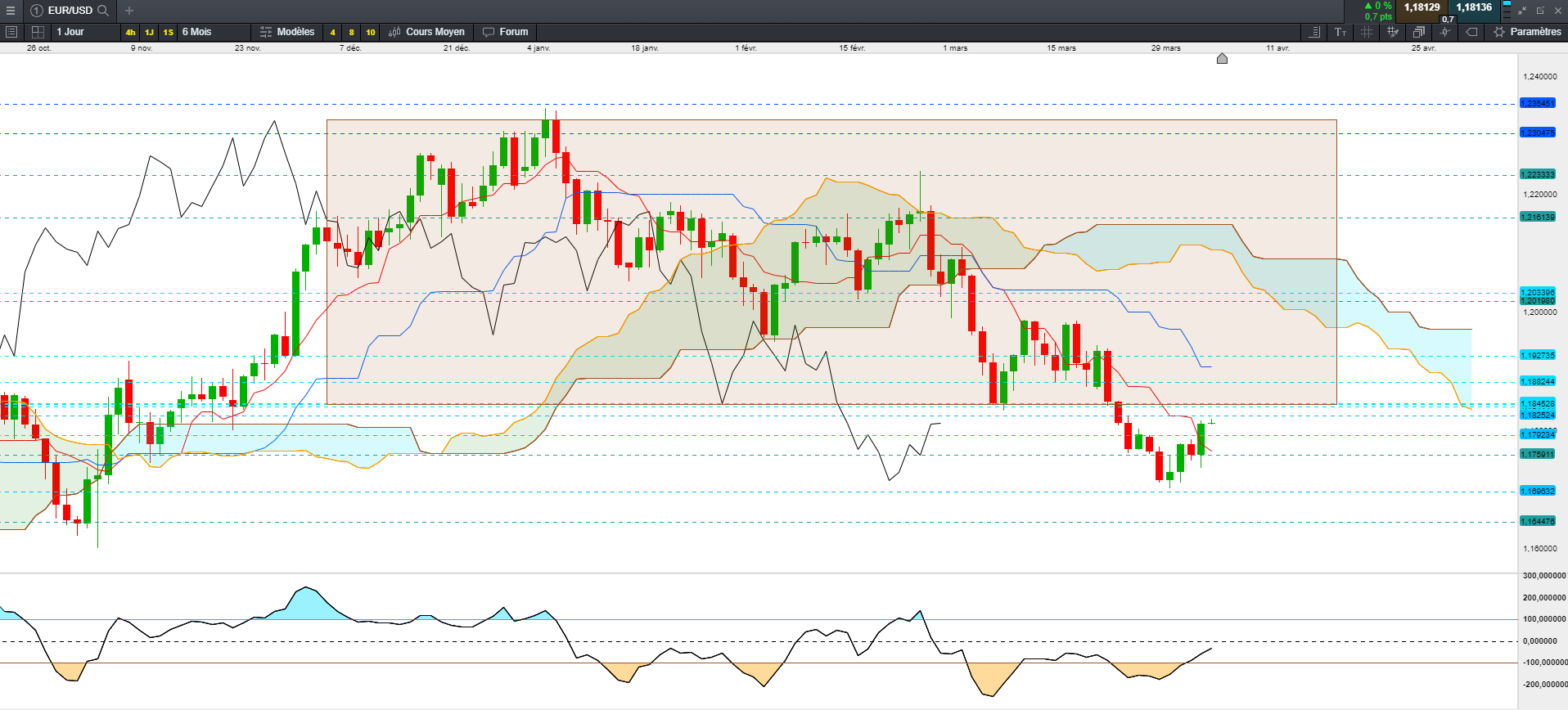Switch to 4h timeframe shortcut
The image size is (1568, 710).
[130, 33]
